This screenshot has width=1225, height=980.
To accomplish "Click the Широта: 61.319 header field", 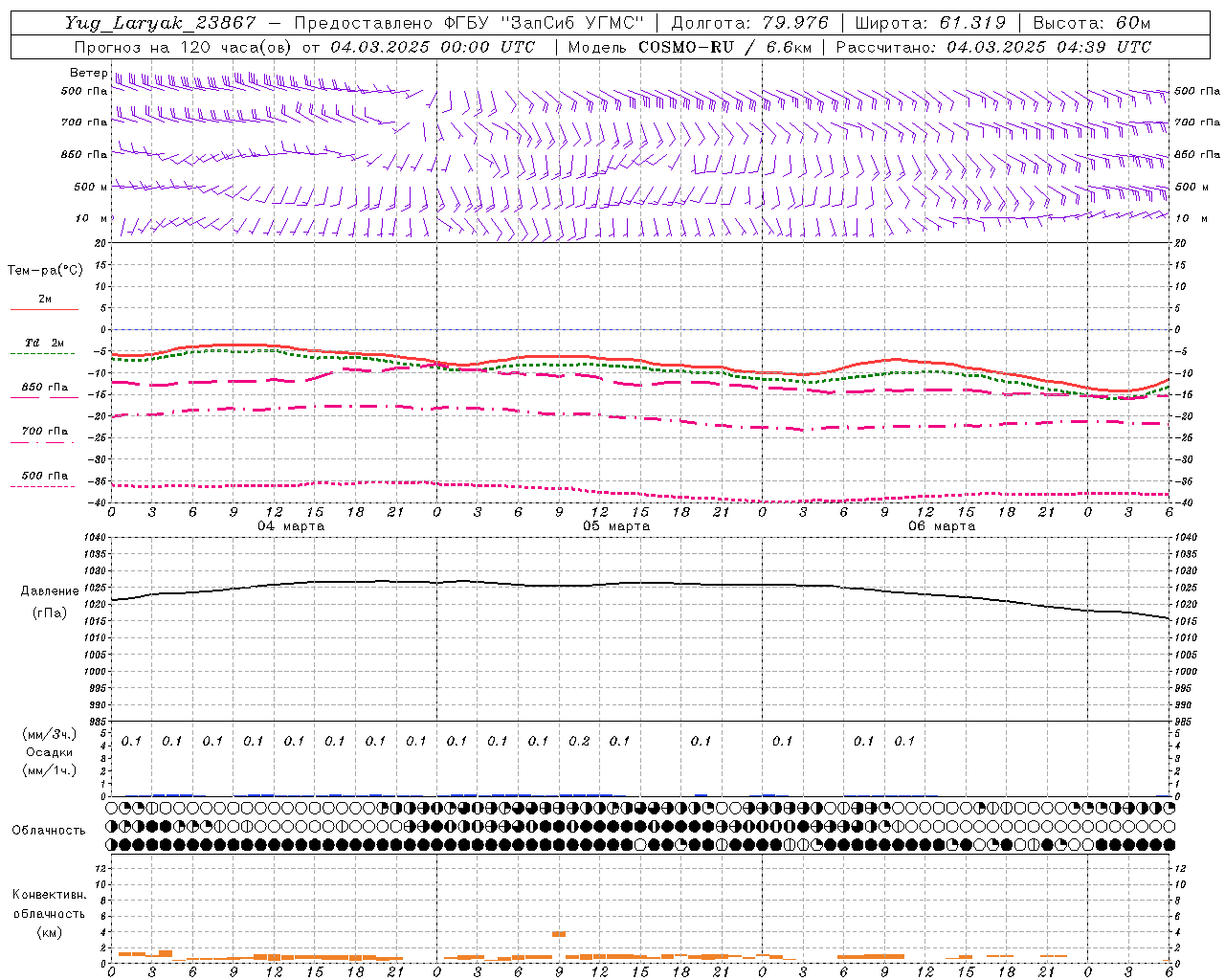I will [930, 23].
